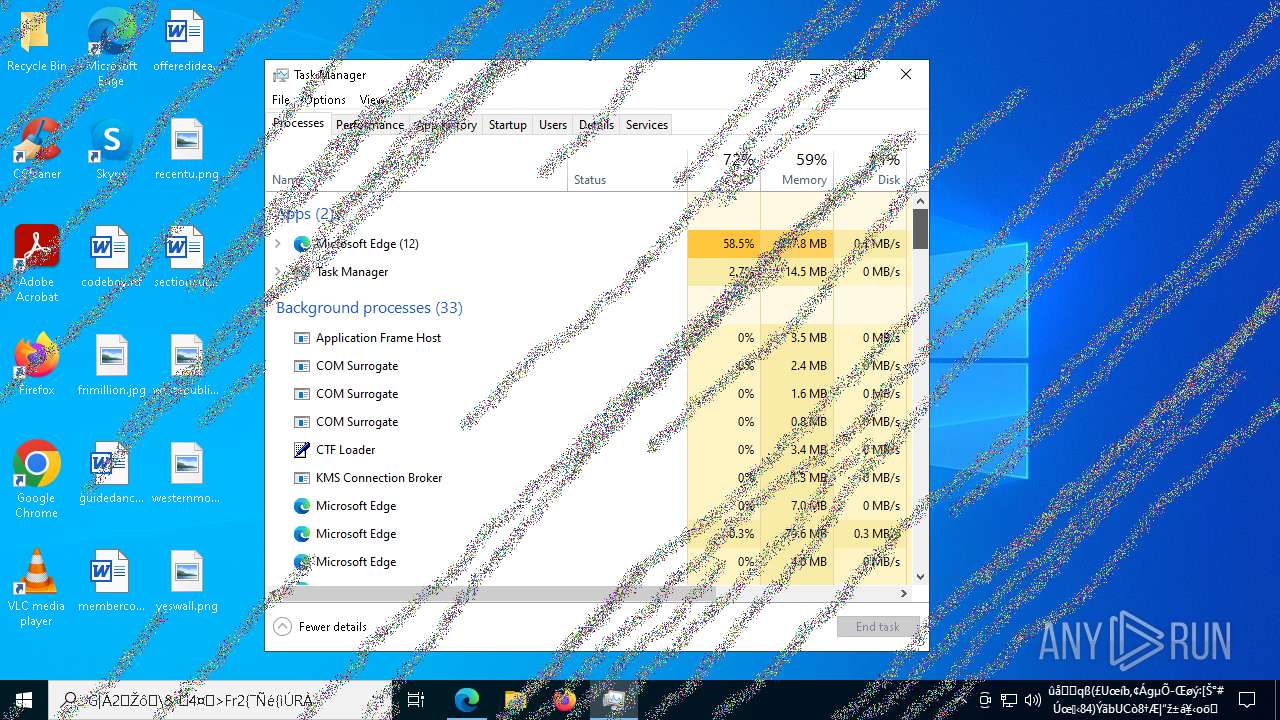Select the KMS Connection Broker process

[x=590, y=478]
